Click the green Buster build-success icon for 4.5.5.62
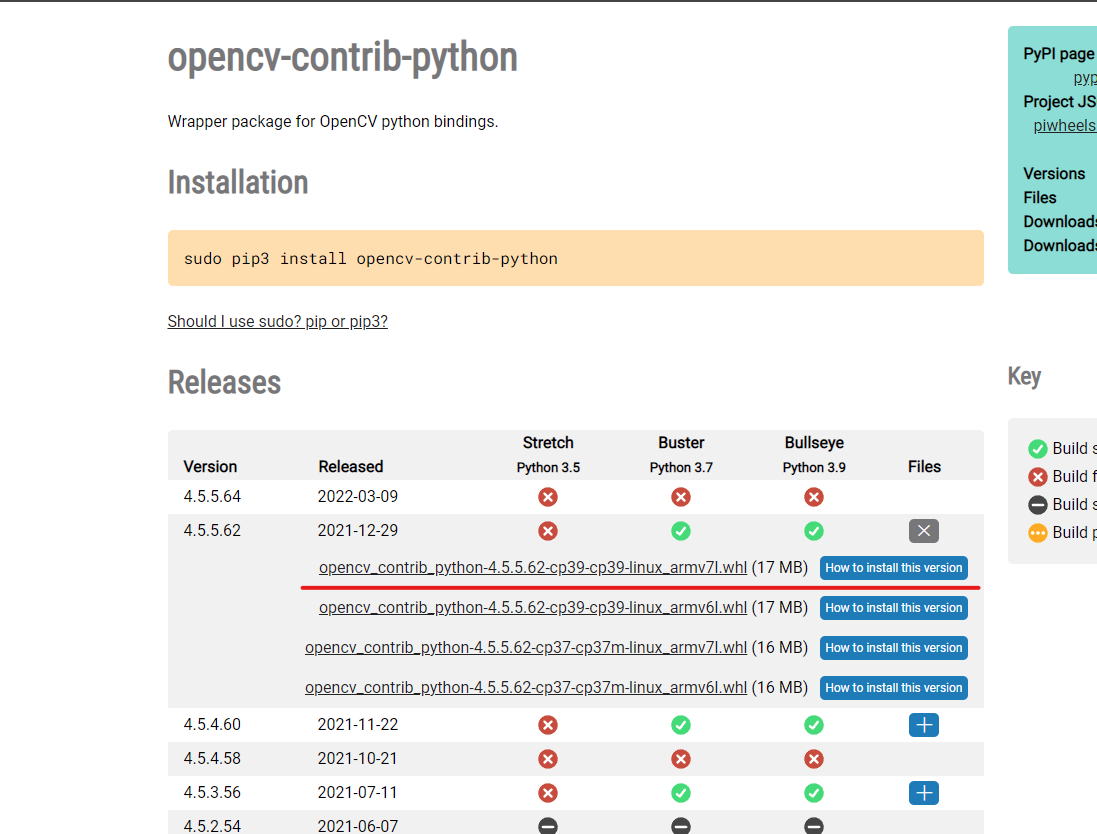This screenshot has height=834, width=1097. 681,531
